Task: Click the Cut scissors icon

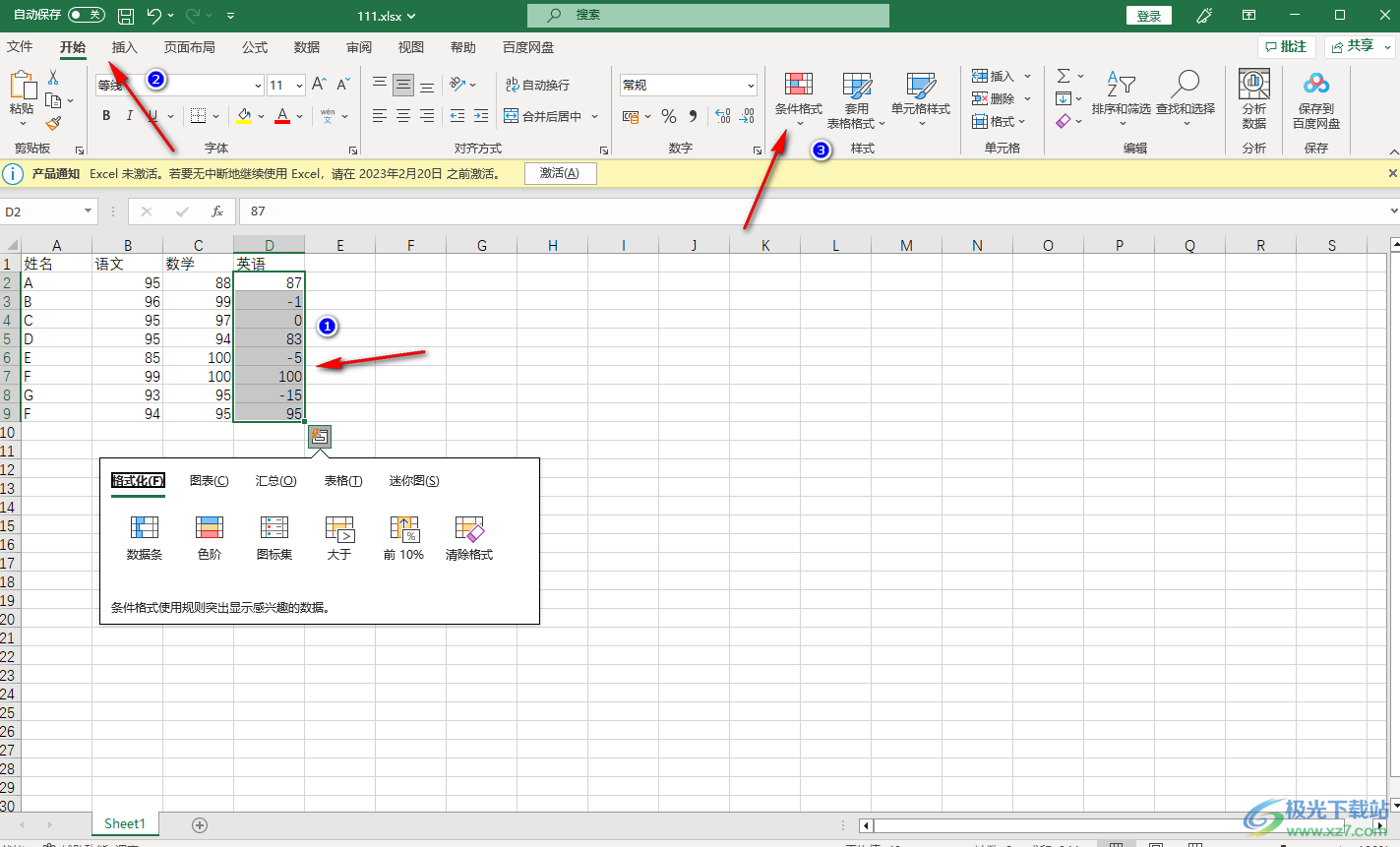Action: (x=53, y=77)
